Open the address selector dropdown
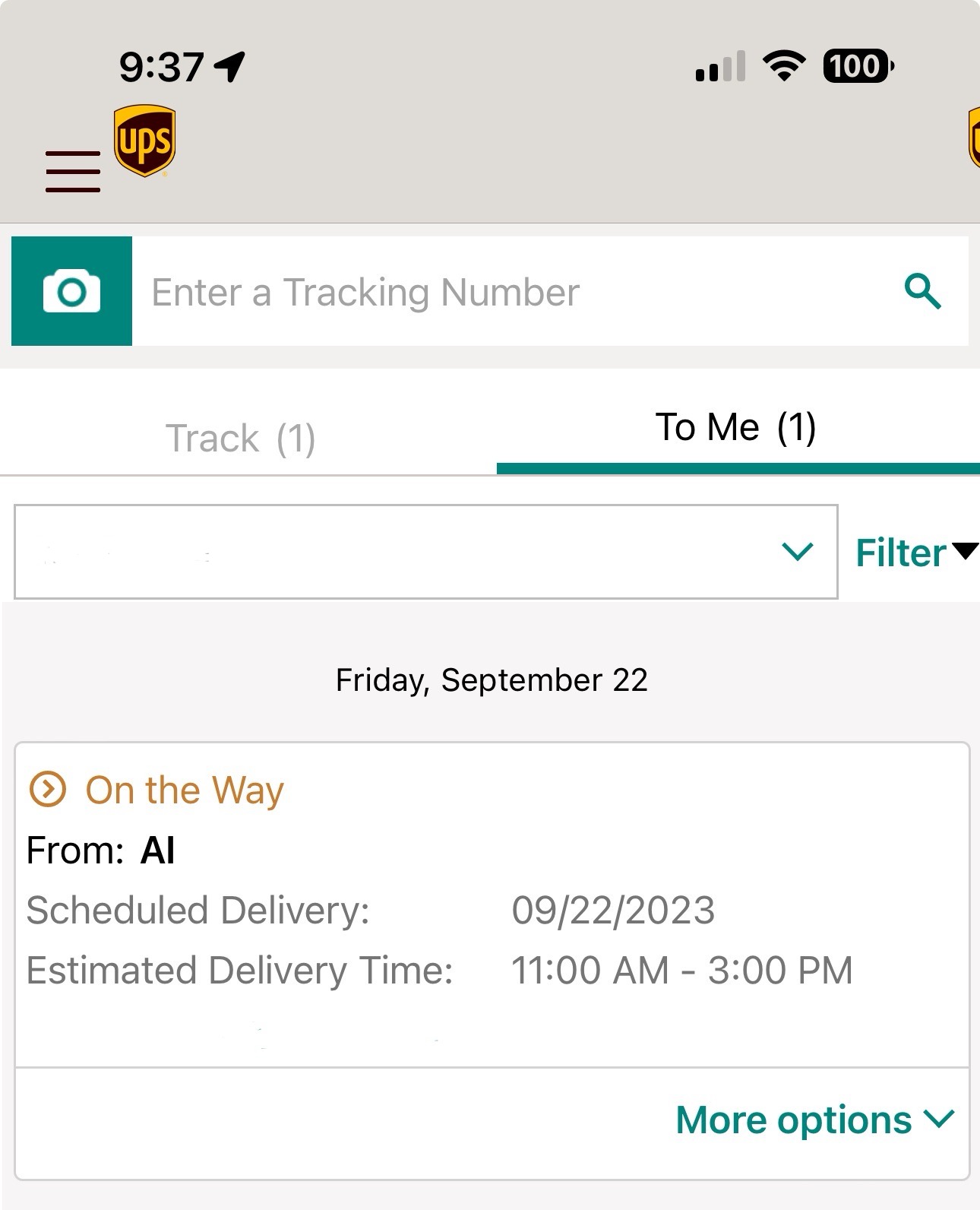Viewport: 980px width, 1210px height. point(426,552)
